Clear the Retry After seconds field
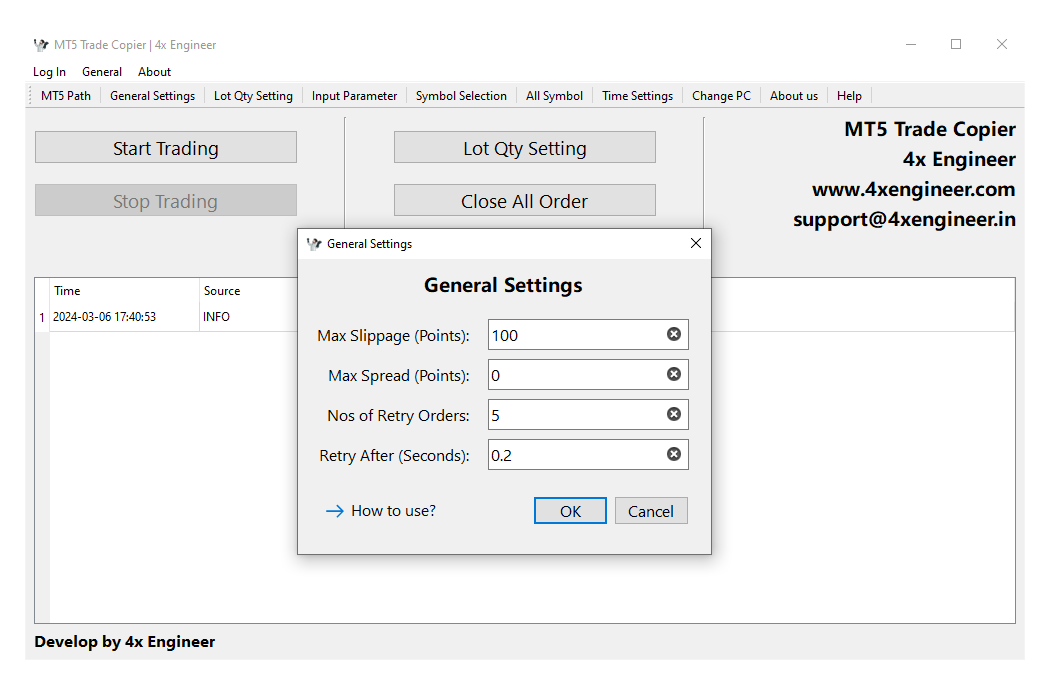The image size is (1063, 692). [673, 454]
